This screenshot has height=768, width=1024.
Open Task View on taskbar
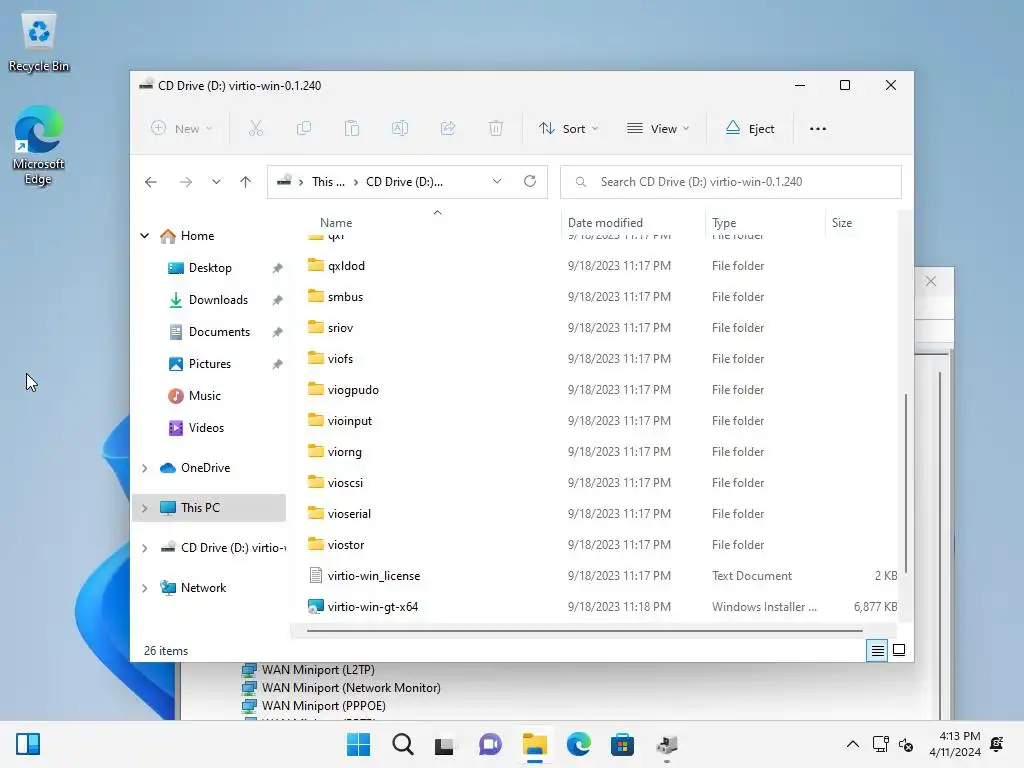445,744
